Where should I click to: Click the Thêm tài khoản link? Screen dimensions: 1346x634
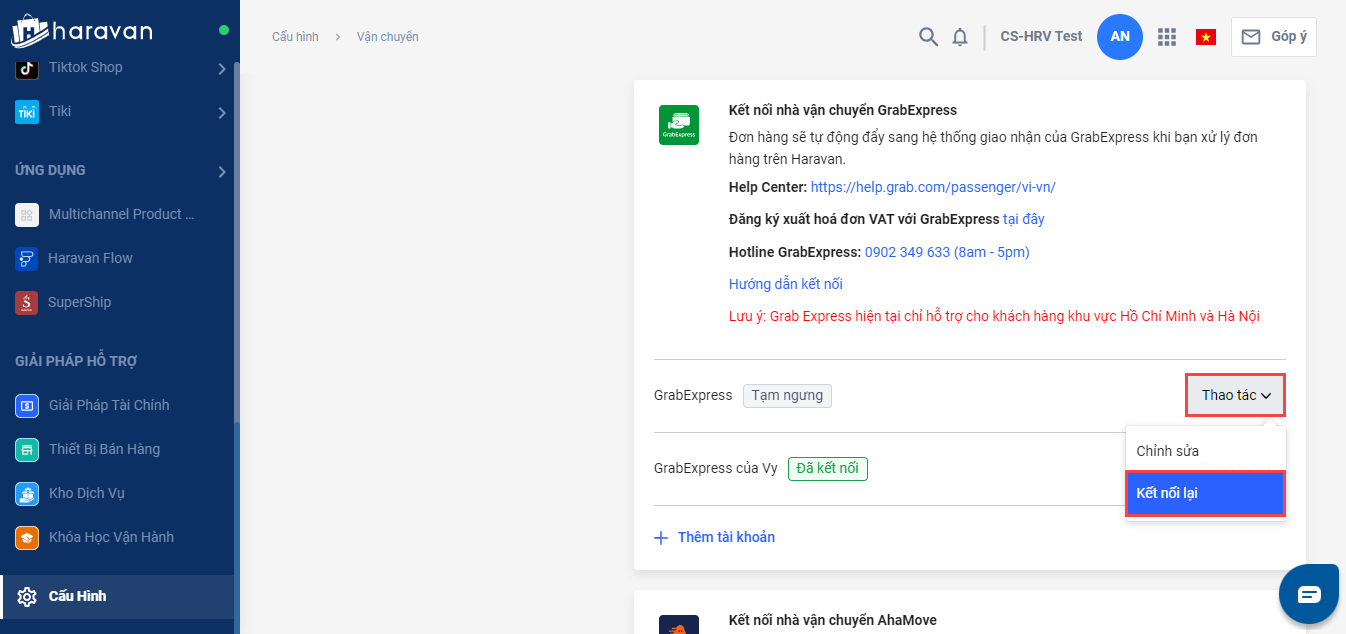pos(725,537)
